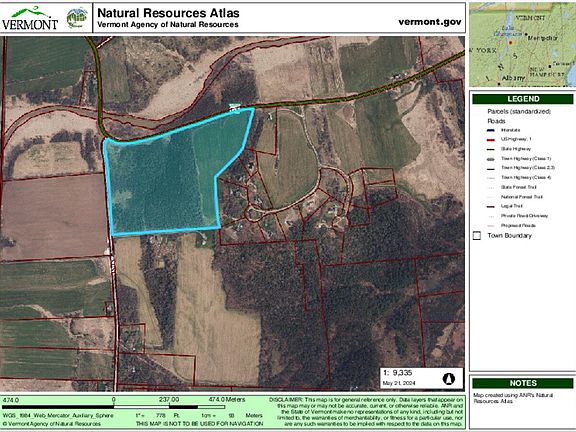Click the Parcels (standardized) legend label
Image resolution: width=576 pixels, height=432 pixels.
click(x=519, y=111)
